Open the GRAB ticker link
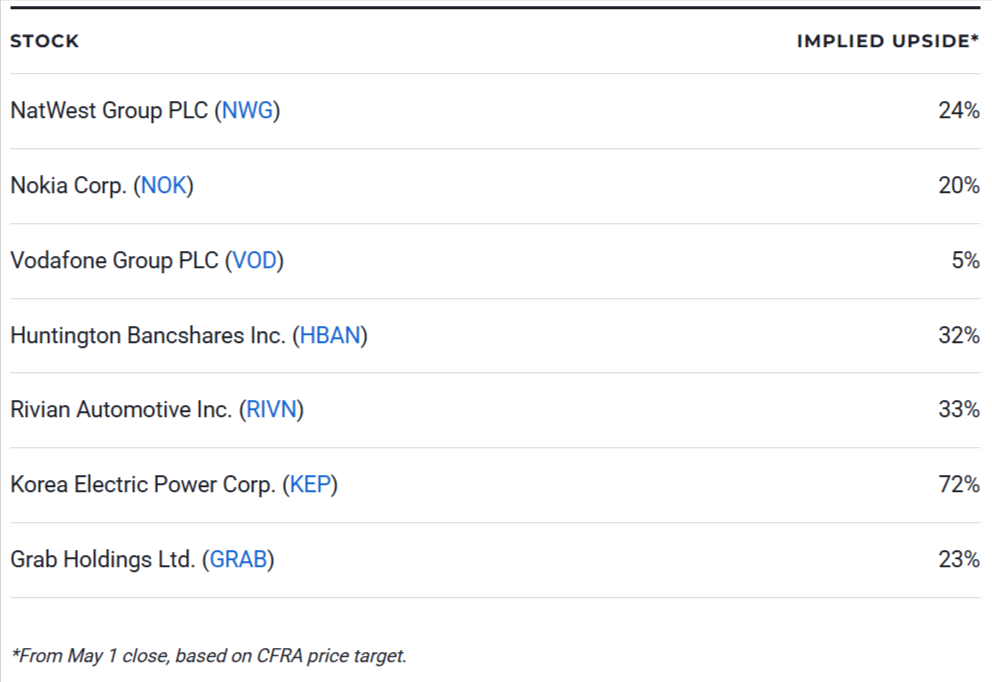The image size is (992, 682). (238, 559)
